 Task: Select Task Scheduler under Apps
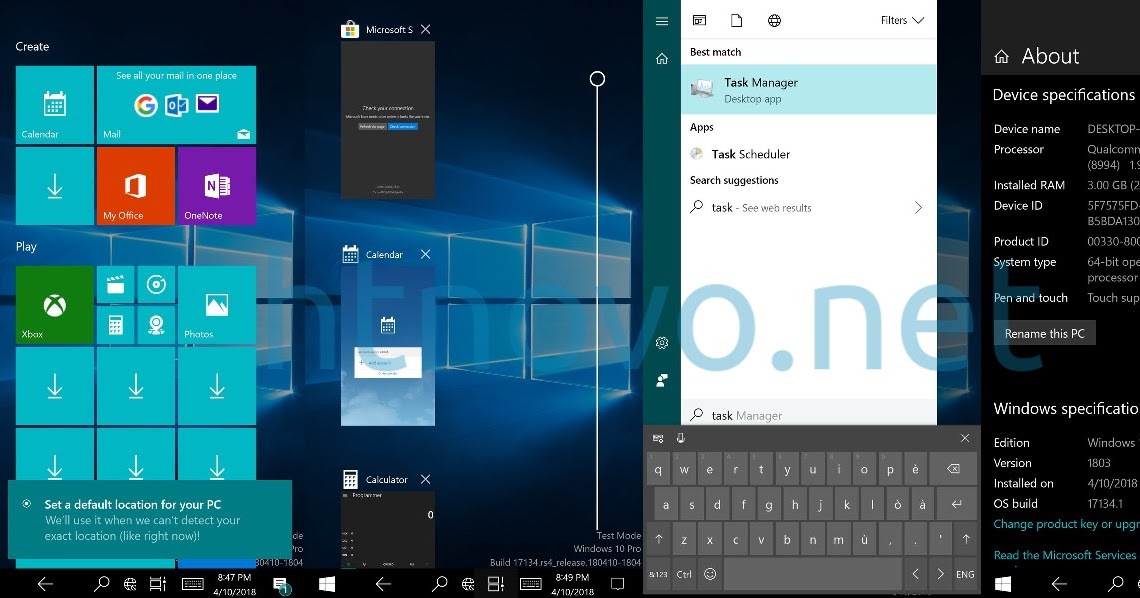click(751, 154)
